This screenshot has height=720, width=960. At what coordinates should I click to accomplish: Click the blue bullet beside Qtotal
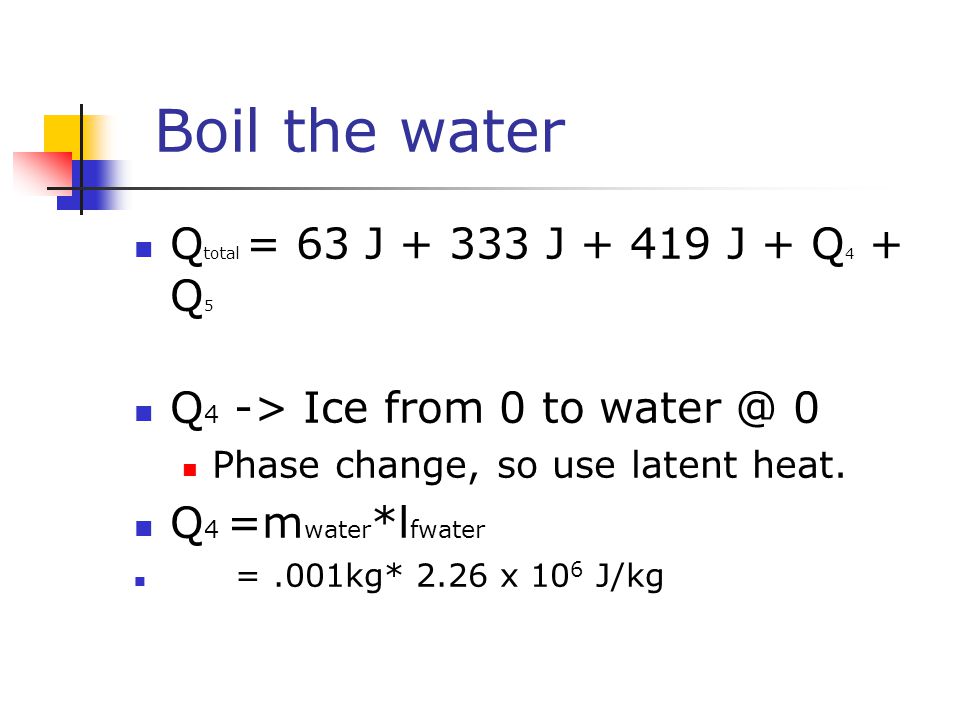tap(144, 250)
